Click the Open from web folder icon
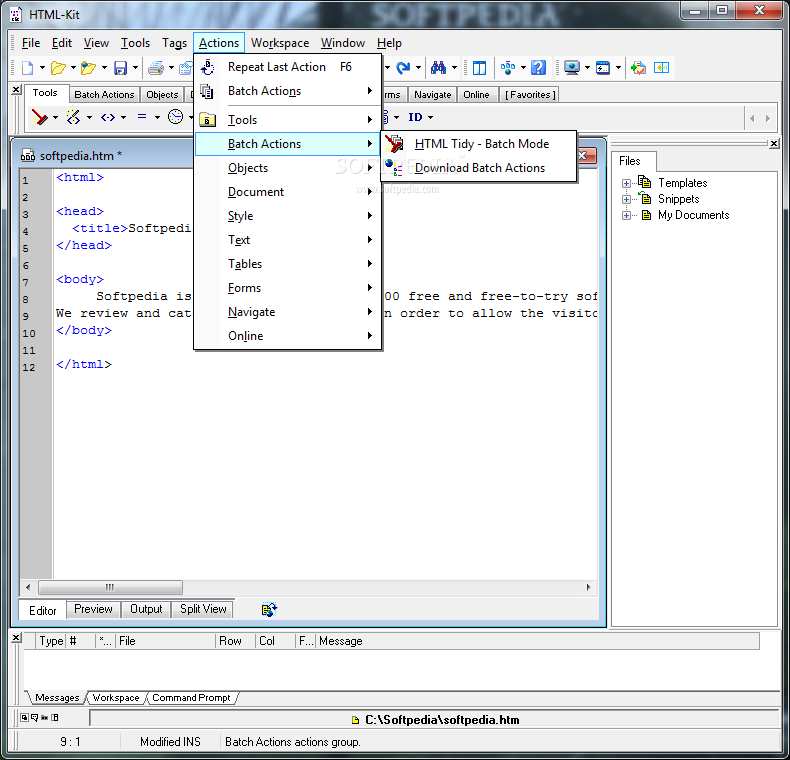This screenshot has height=760, width=790. click(89, 67)
